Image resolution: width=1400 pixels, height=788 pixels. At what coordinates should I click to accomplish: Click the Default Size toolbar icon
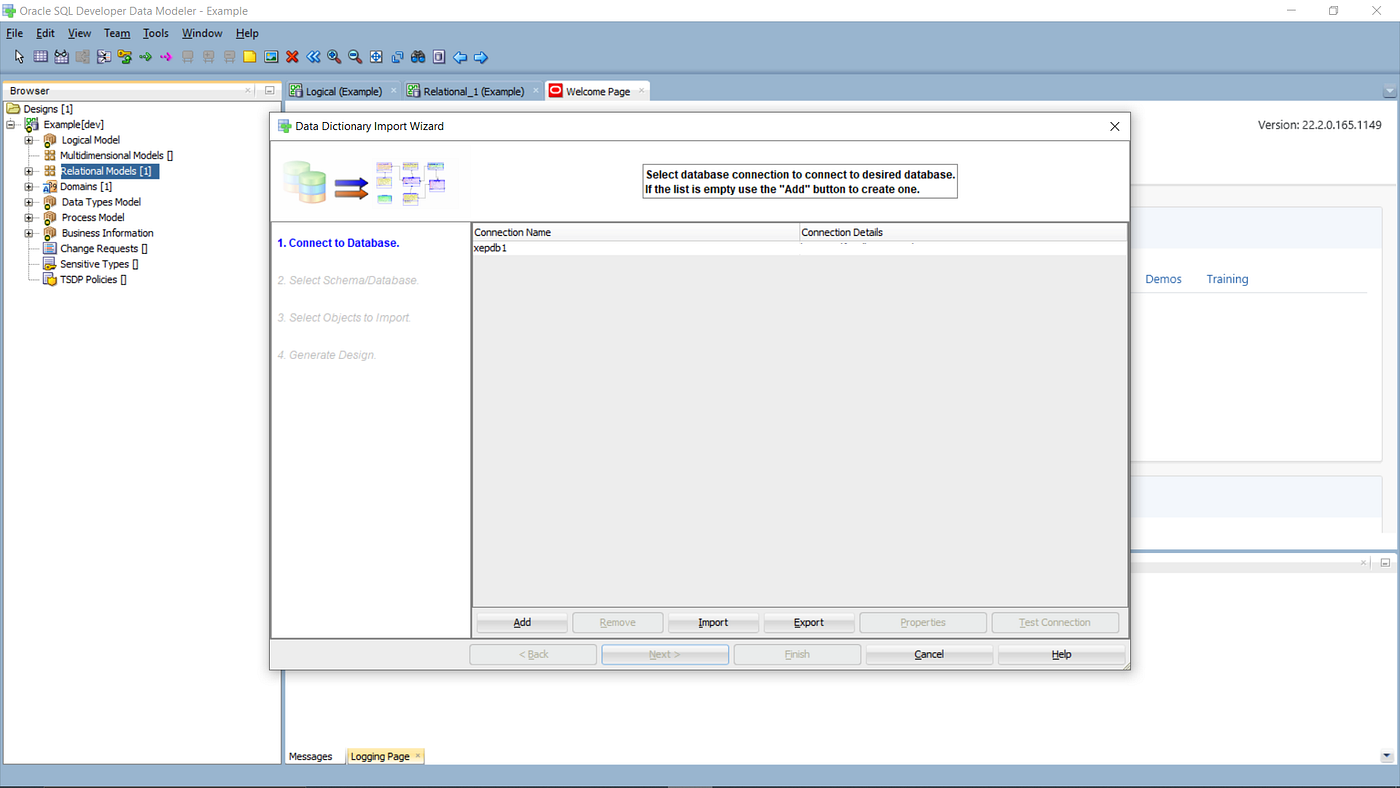[x=397, y=57]
